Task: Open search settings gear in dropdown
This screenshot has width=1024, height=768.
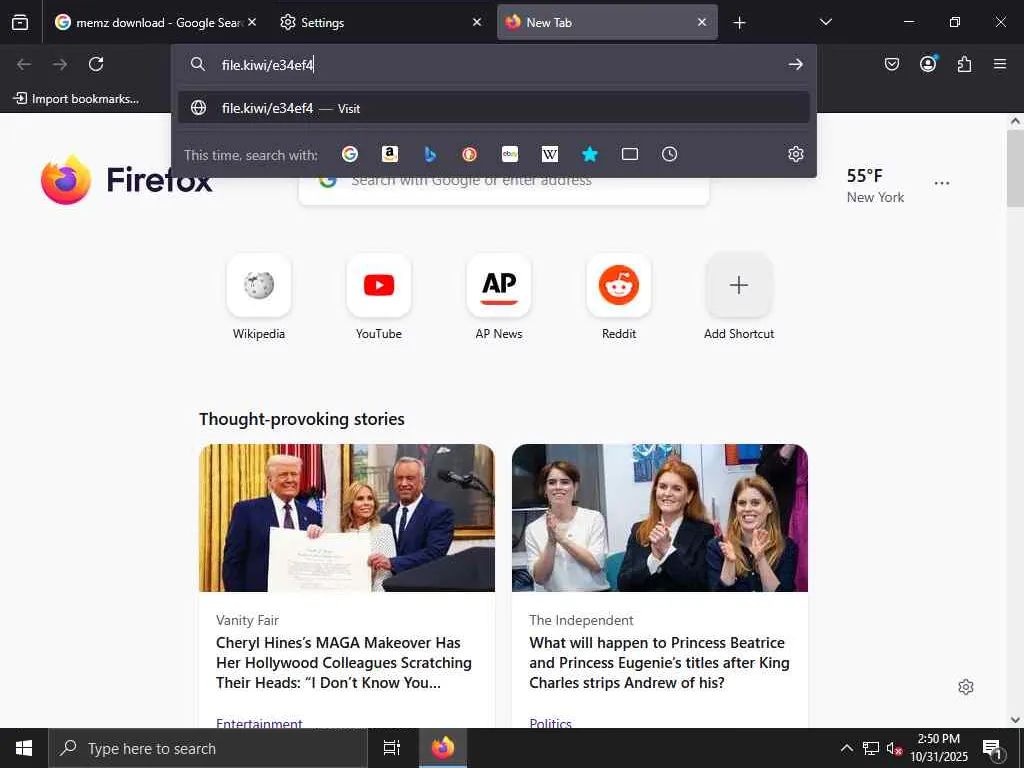Action: (x=795, y=154)
